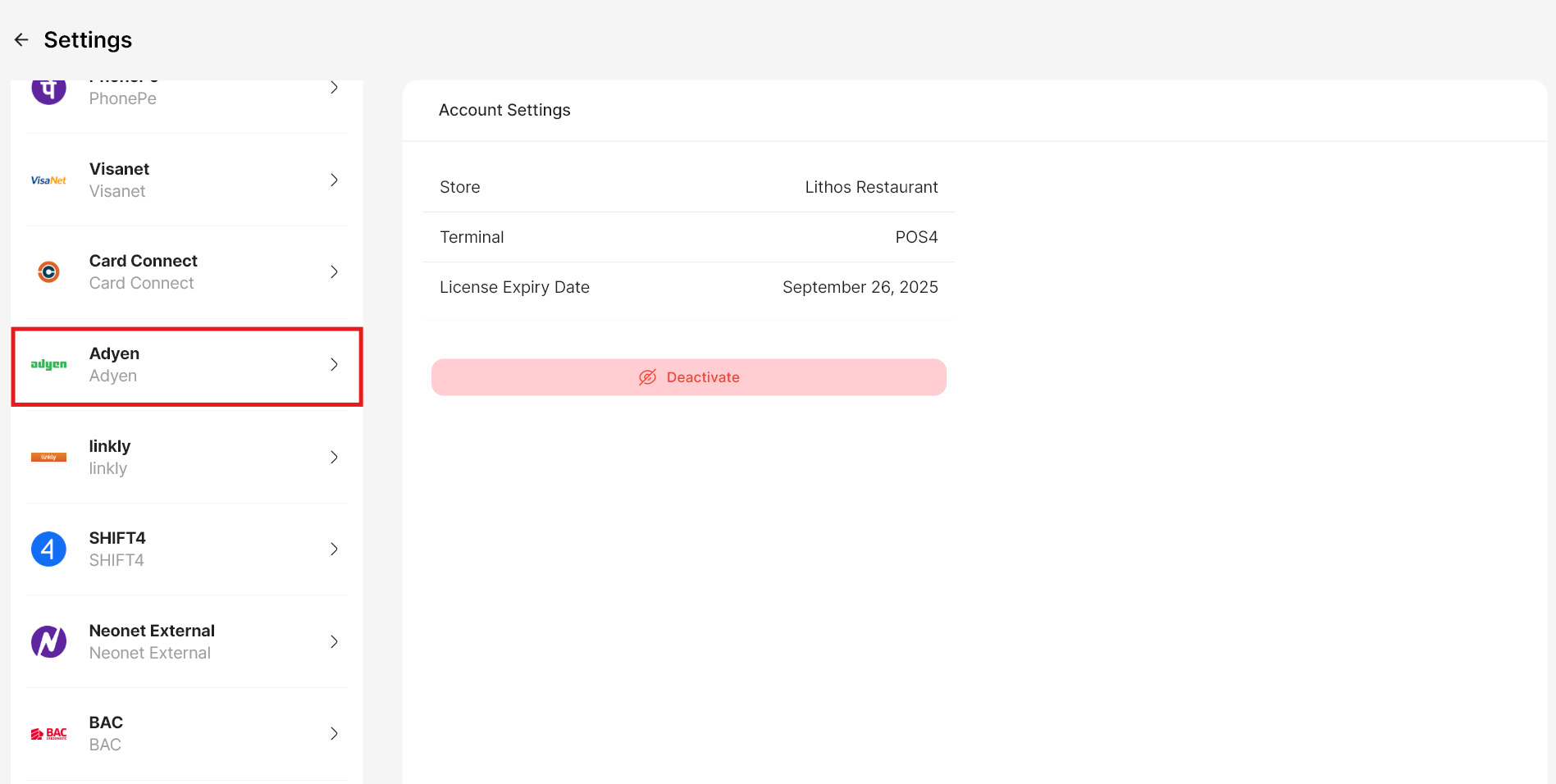Screen dimensions: 1556x784
Task: Expand the SHIFT4 row chevron
Action: pos(334,549)
